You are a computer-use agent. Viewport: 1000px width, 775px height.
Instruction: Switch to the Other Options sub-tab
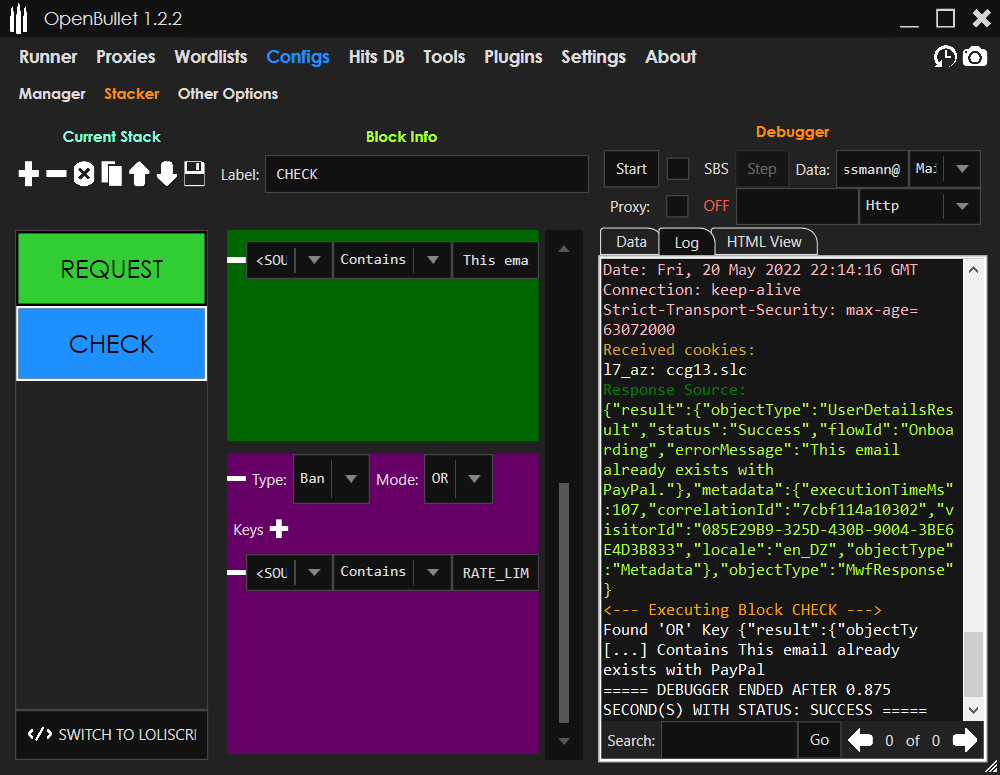click(228, 94)
